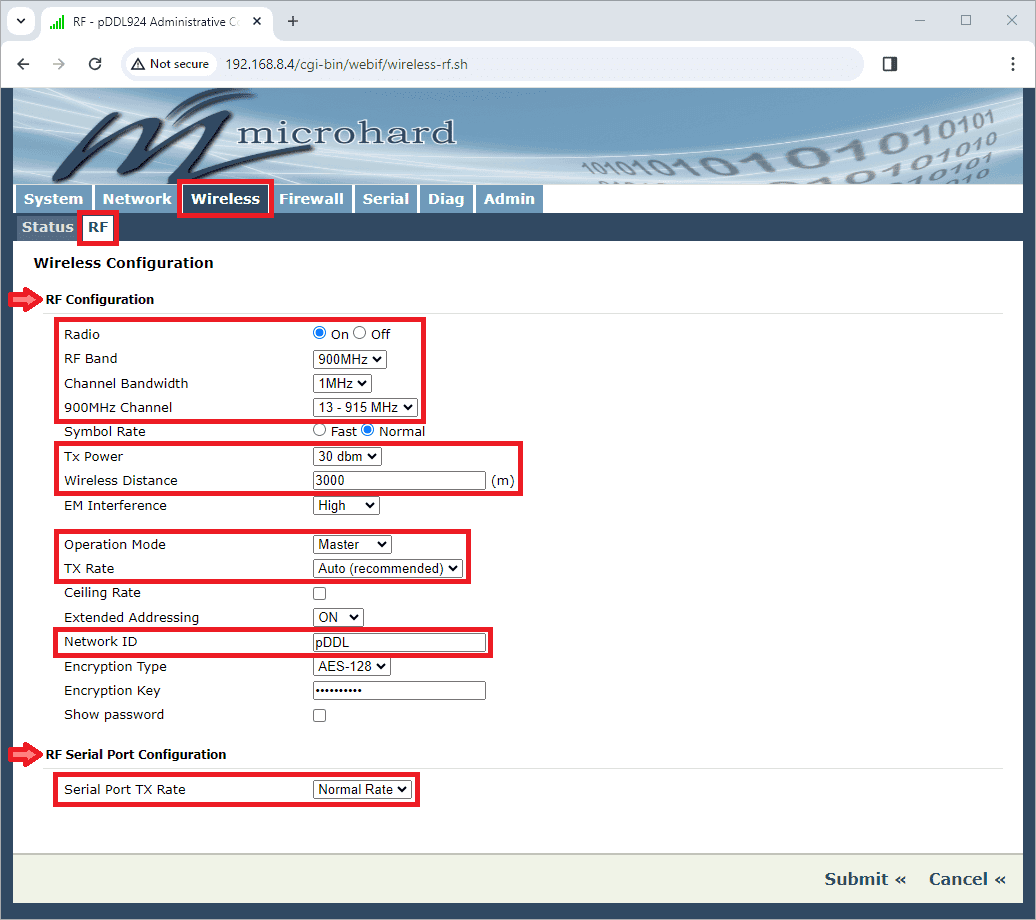
Task: Open the Tx Power dropdown
Action: pyautogui.click(x=347, y=456)
